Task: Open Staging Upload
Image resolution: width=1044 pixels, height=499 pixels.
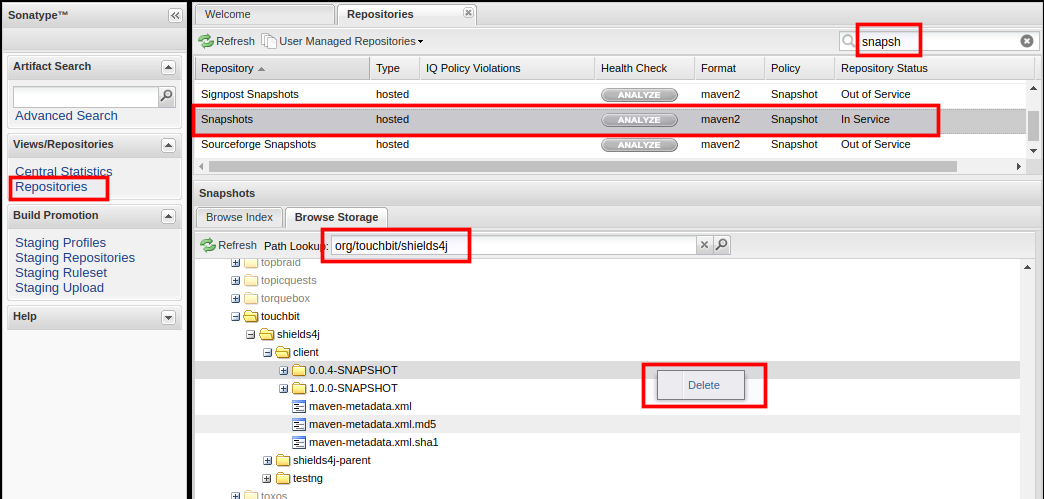Action: (59, 288)
